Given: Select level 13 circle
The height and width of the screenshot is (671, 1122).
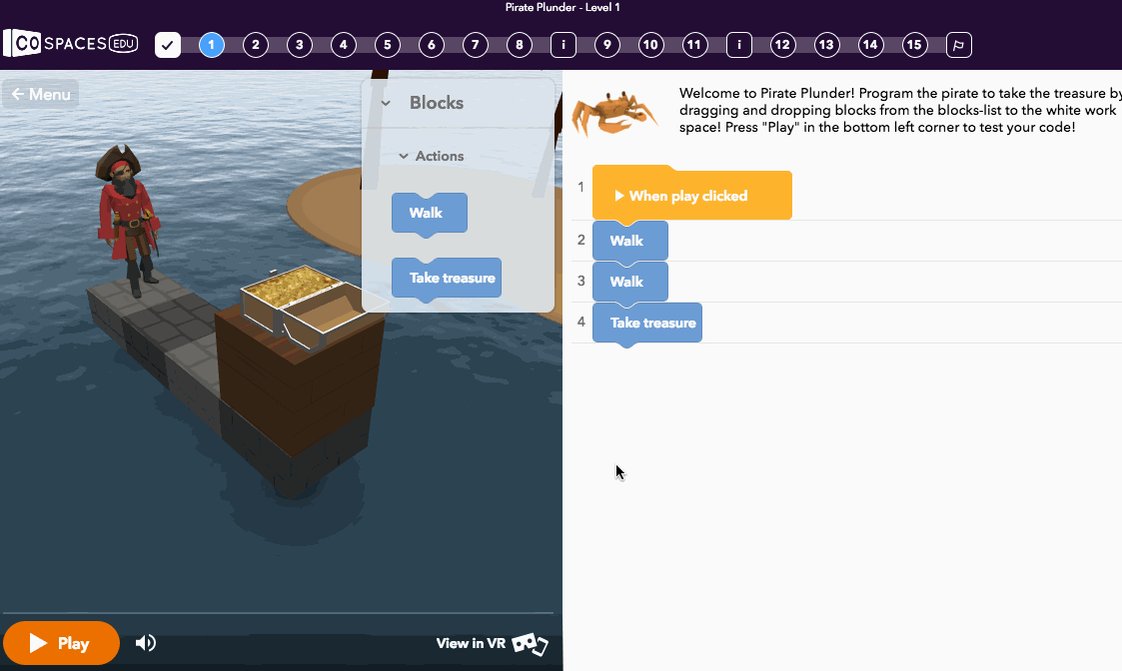Looking at the screenshot, I should pyautogui.click(x=826, y=45).
